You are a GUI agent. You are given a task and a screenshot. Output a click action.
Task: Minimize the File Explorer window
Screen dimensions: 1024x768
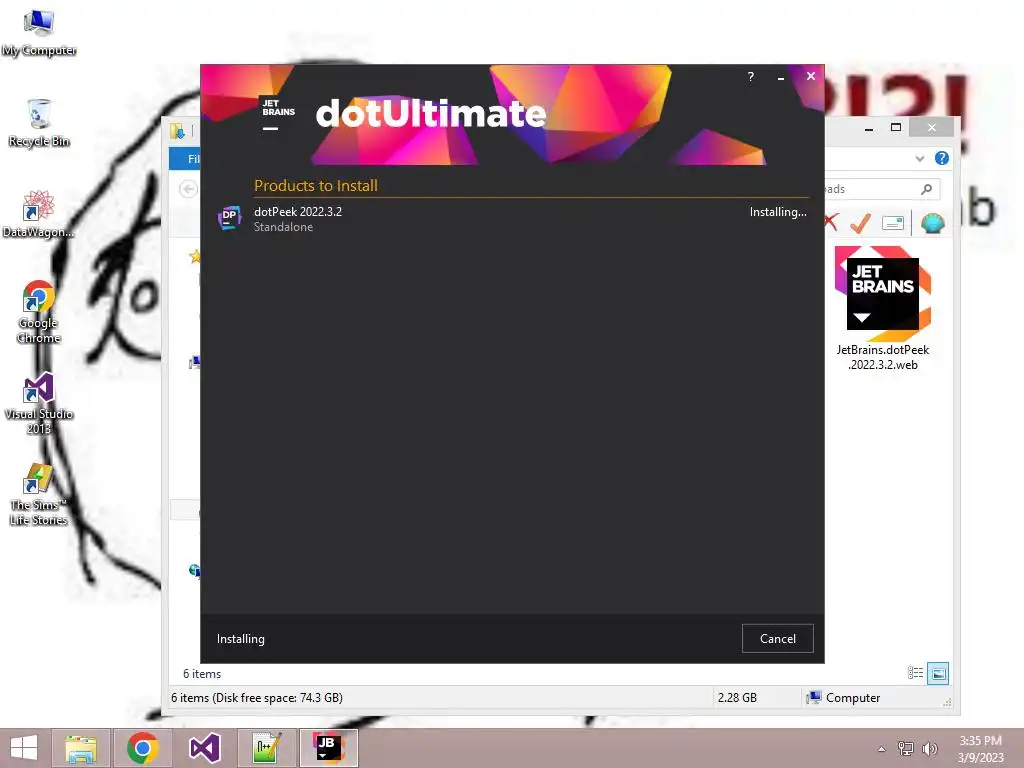(869, 128)
